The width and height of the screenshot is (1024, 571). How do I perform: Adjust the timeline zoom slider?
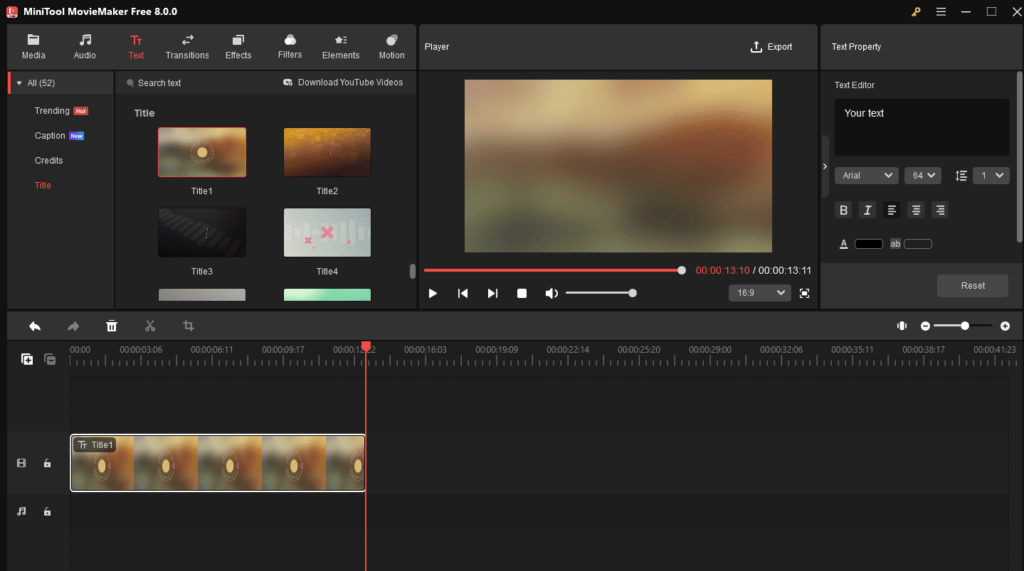click(965, 326)
